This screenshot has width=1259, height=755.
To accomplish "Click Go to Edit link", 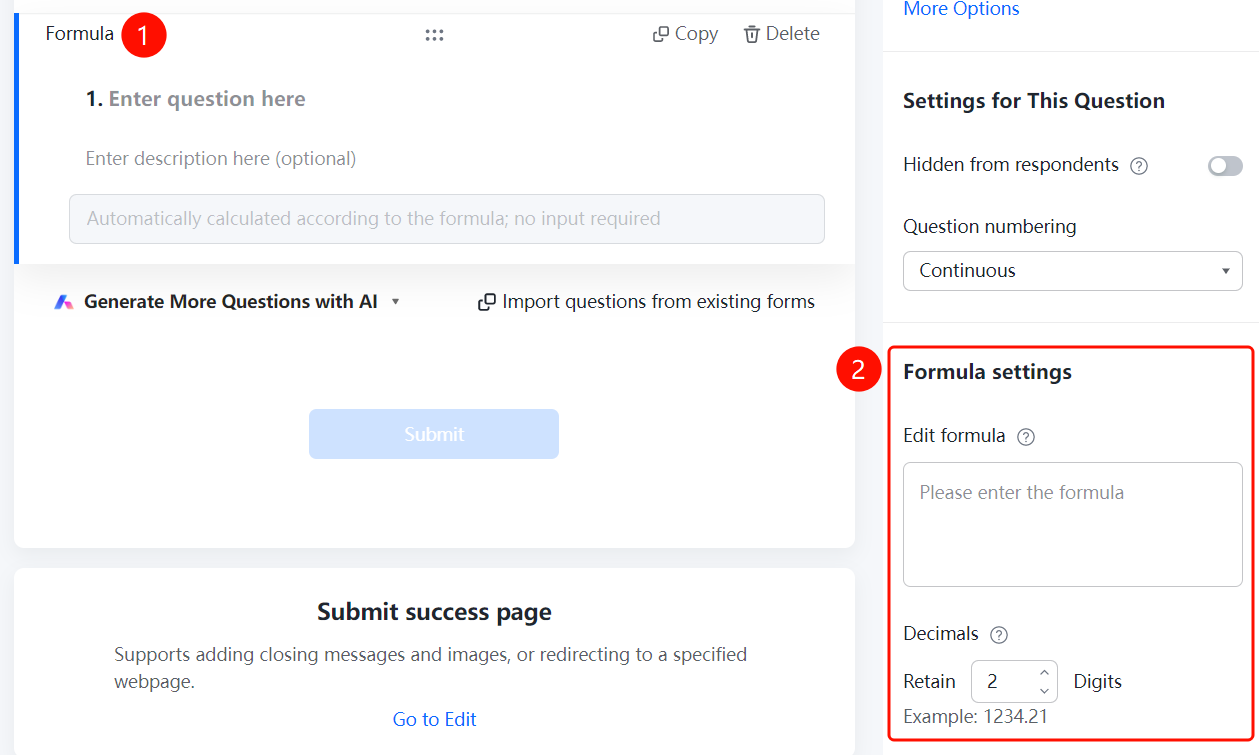I will [x=434, y=720].
